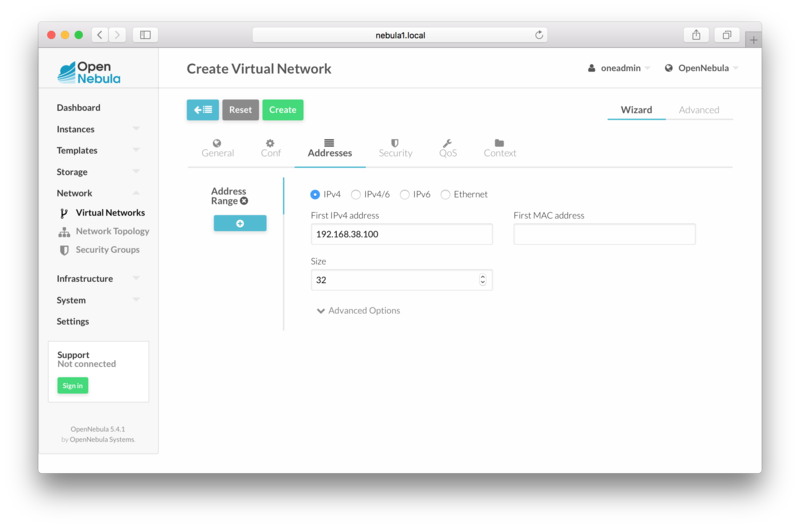Click the First MAC address field
Screen dimensions: 800x528
click(604, 234)
